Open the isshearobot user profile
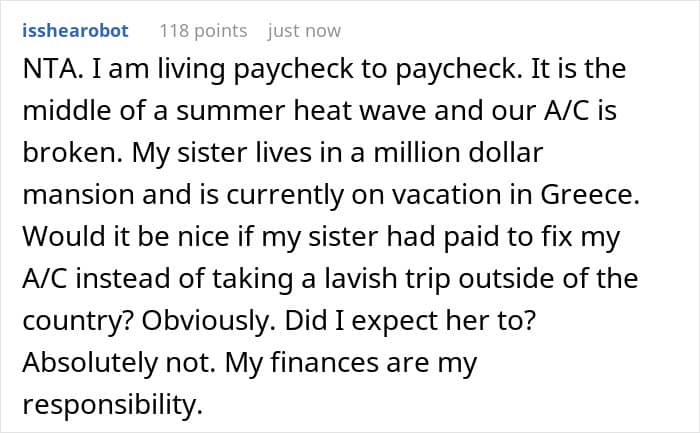Viewport: 700px width, 433px height. (75, 31)
